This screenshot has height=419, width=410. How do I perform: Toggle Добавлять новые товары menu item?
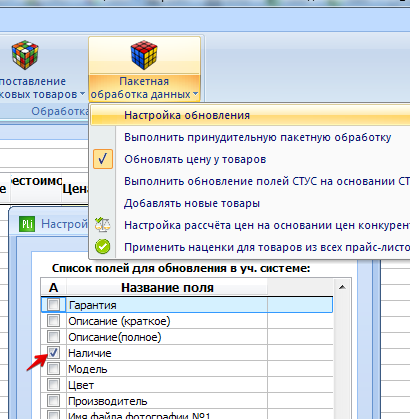coord(250,203)
